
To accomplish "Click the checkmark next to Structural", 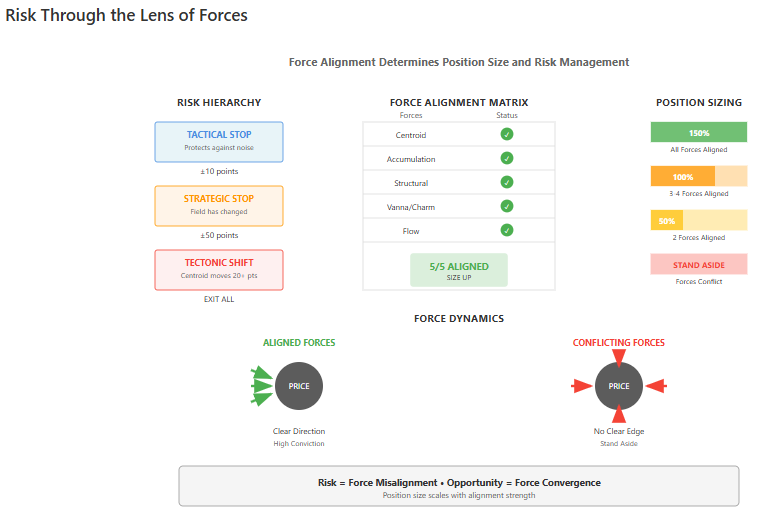I will click(x=507, y=182).
